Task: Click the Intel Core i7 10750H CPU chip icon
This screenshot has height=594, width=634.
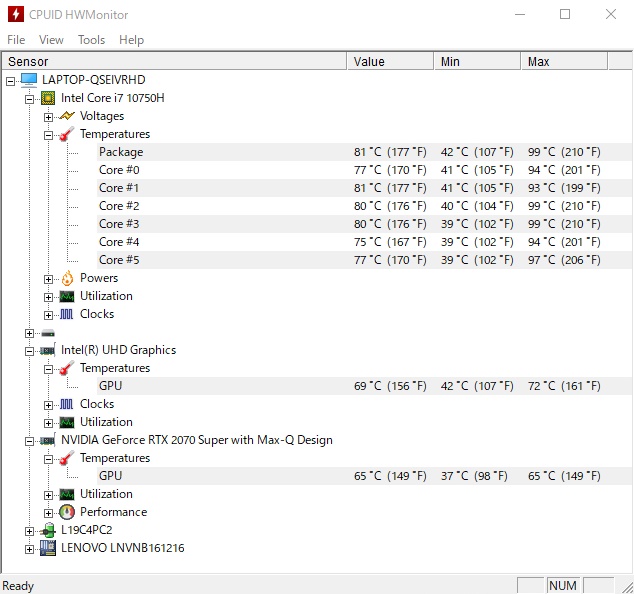Action: click(48, 98)
